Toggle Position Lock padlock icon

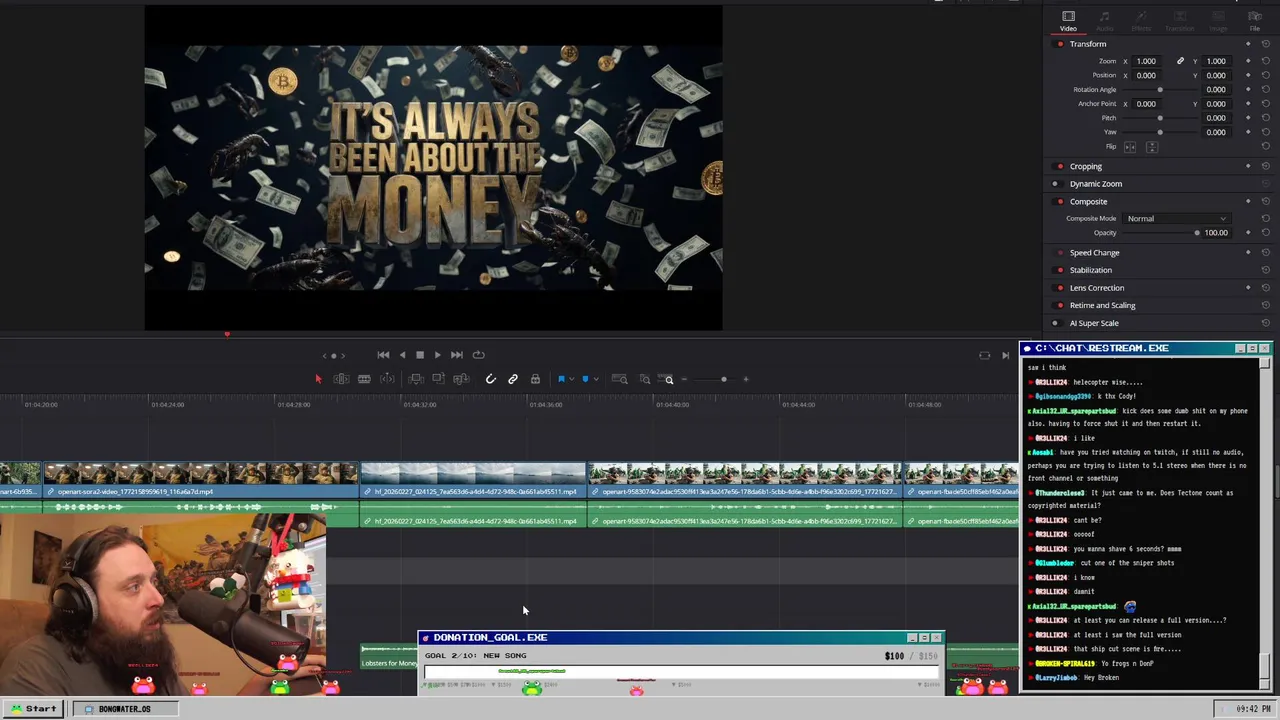coord(535,379)
